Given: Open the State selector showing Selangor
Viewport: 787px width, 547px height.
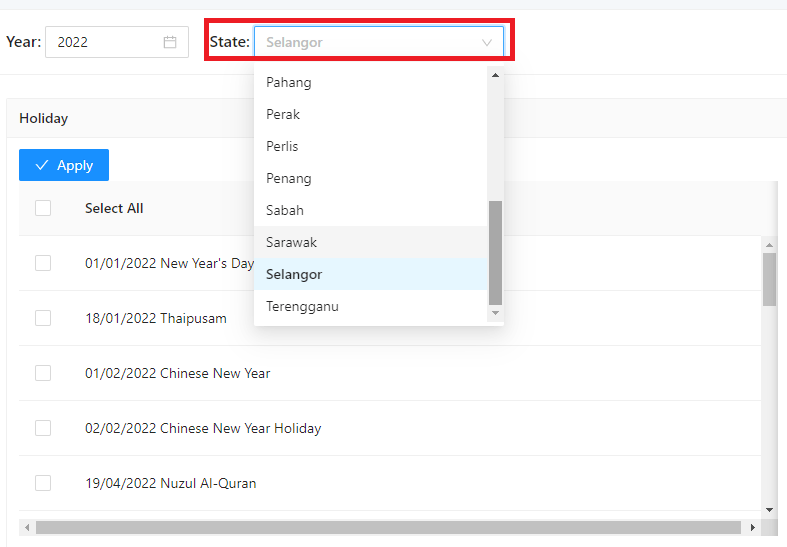Looking at the screenshot, I should point(370,43).
